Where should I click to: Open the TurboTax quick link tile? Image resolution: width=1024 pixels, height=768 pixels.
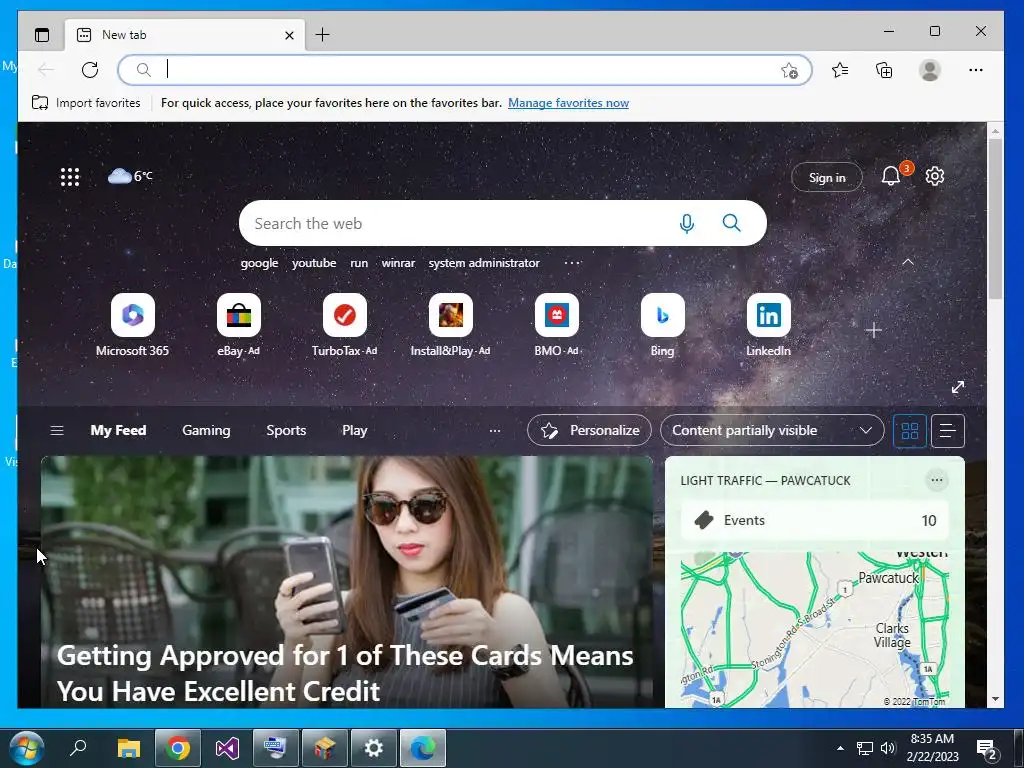pos(345,325)
